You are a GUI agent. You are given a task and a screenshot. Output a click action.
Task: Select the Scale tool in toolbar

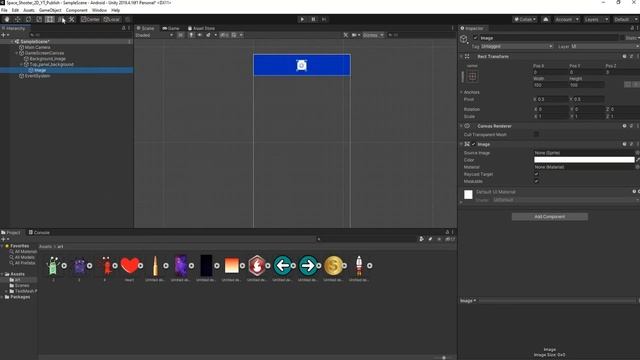coord(39,19)
